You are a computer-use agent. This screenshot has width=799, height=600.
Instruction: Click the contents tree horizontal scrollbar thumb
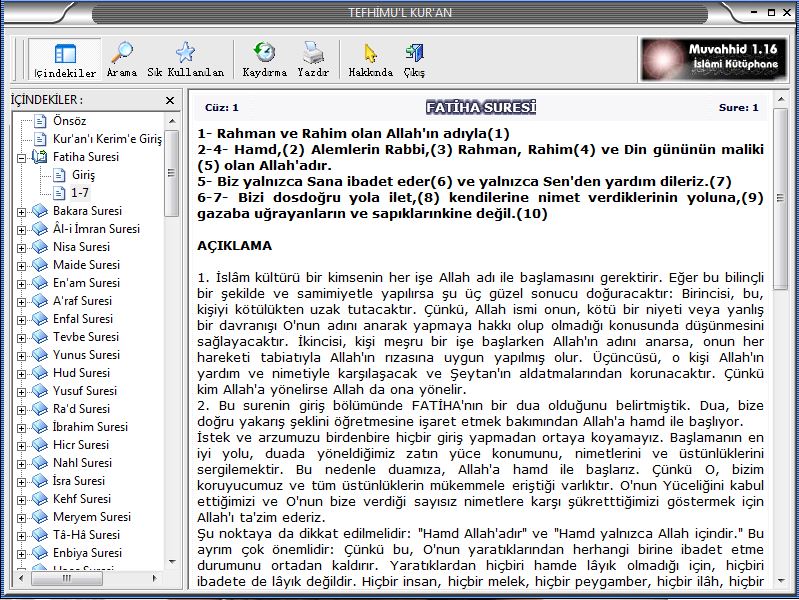pos(67,578)
